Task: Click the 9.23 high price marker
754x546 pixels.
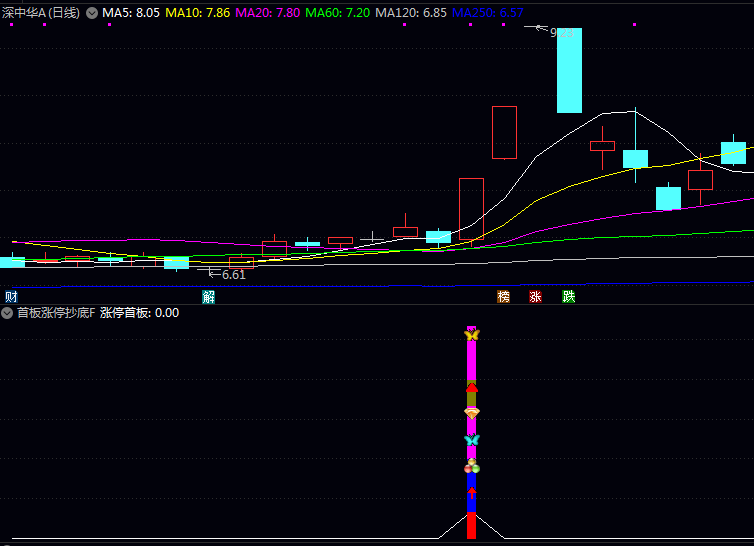Action: pyautogui.click(x=561, y=32)
